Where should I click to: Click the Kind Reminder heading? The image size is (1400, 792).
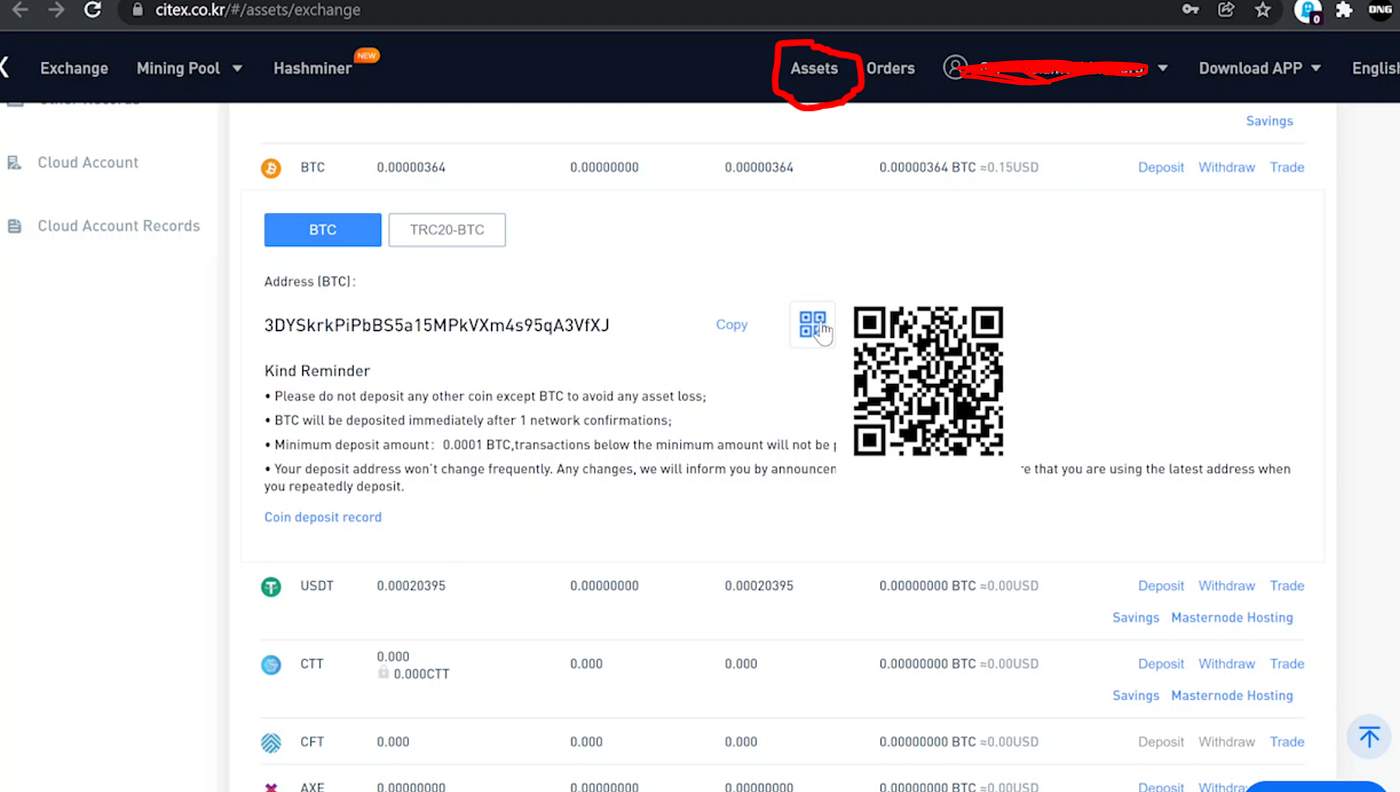point(317,371)
